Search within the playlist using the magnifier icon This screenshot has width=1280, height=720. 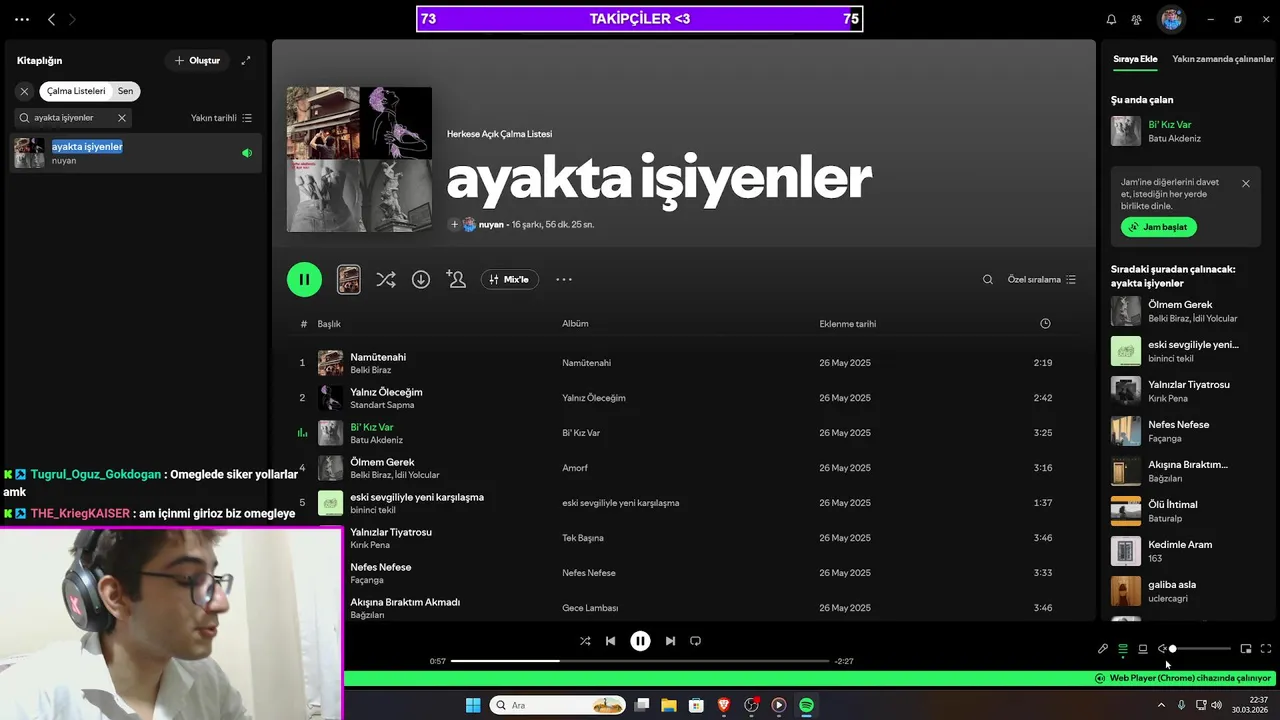tap(988, 280)
